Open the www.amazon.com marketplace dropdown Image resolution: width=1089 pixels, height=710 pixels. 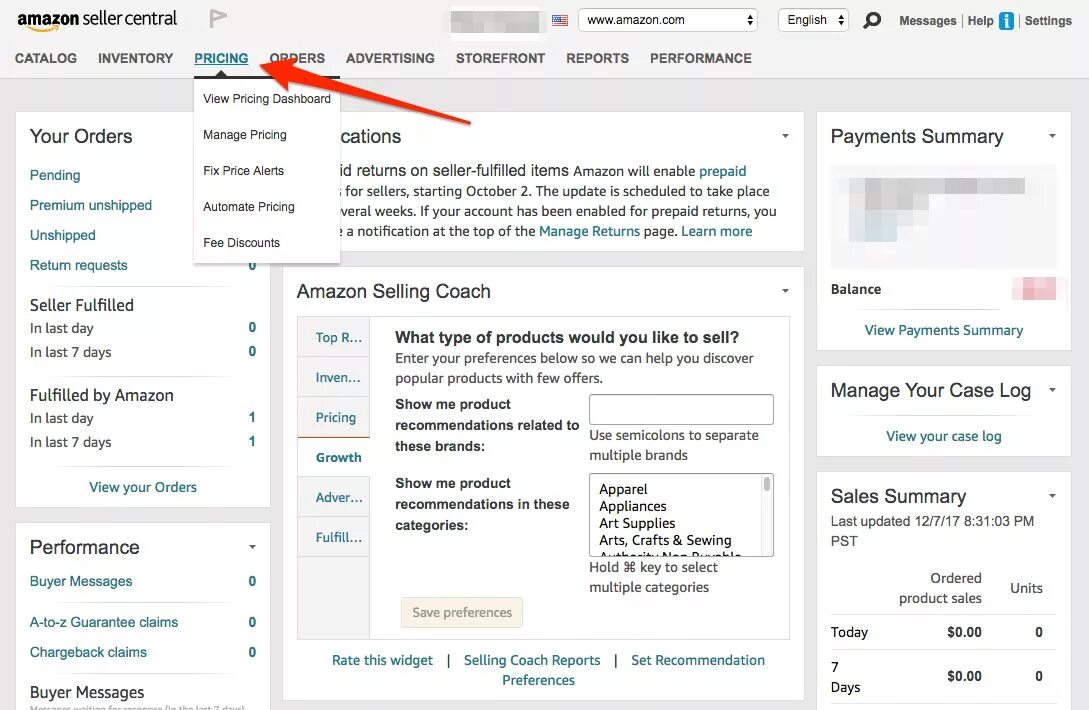tap(668, 20)
